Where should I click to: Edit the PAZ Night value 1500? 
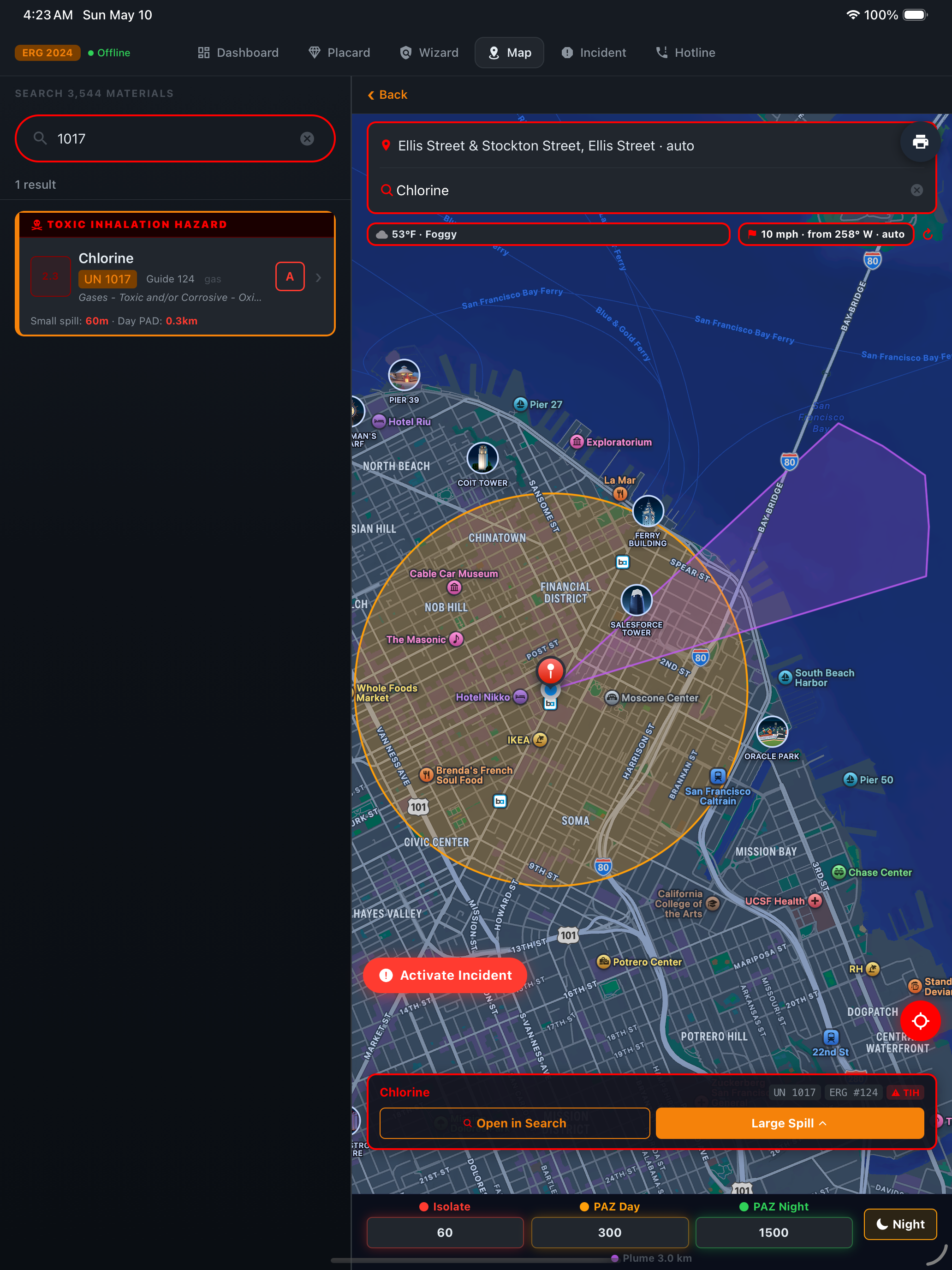point(773,1232)
